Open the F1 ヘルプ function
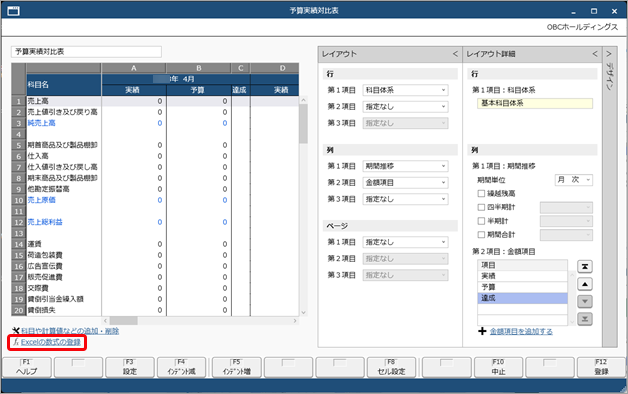The width and height of the screenshot is (628, 394). pos(27,367)
